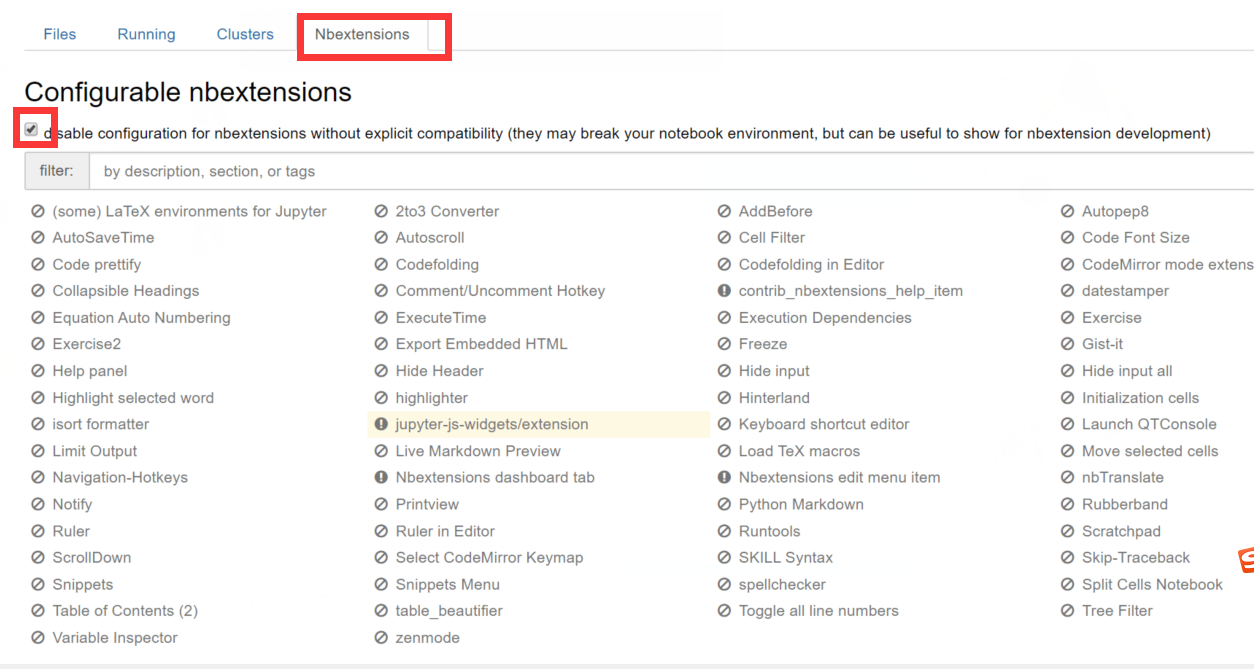Image resolution: width=1254 pixels, height=669 pixels.
Task: Open the Limit Output extension
Action: (95, 451)
